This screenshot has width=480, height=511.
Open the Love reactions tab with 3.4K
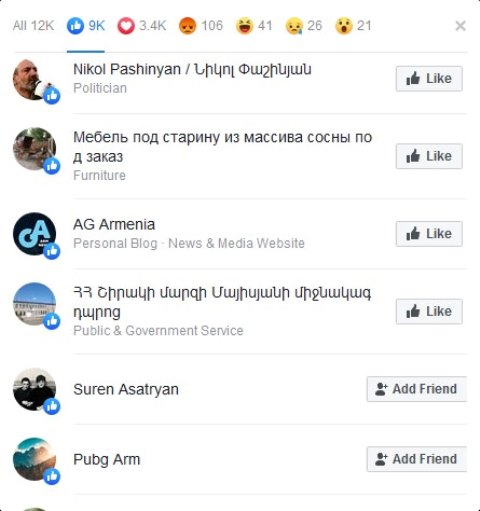142,26
